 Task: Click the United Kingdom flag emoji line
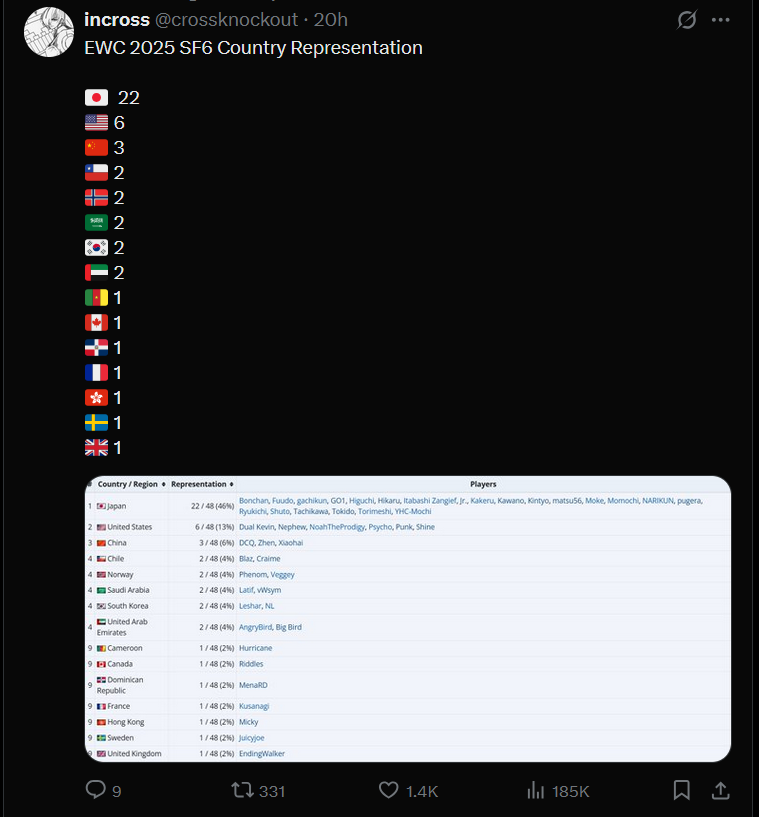96,448
